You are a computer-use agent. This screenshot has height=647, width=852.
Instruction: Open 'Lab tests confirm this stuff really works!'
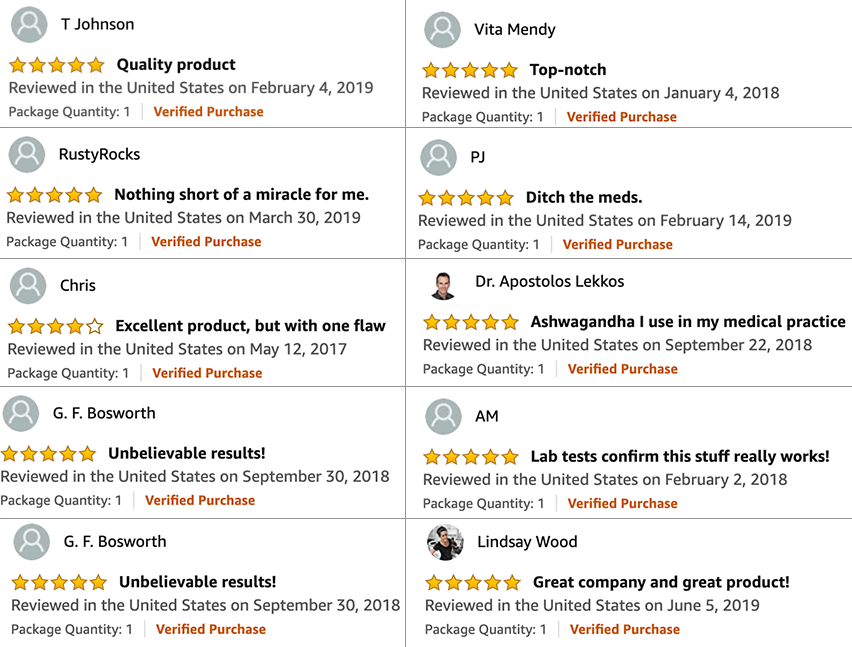[x=680, y=456]
